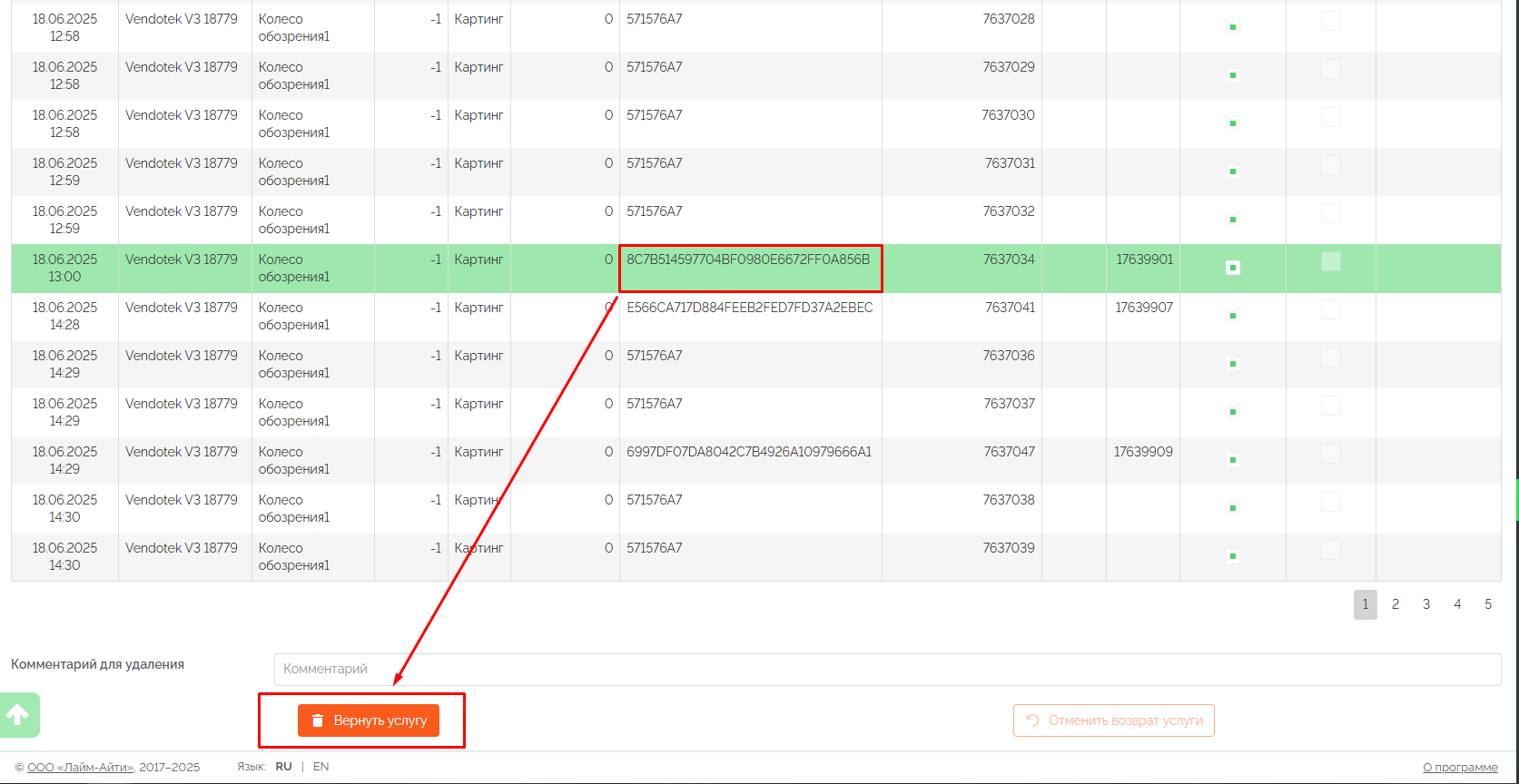Click the trash icon on Вернуть услугу
Image resolution: width=1519 pixels, height=784 pixels.
(x=318, y=720)
